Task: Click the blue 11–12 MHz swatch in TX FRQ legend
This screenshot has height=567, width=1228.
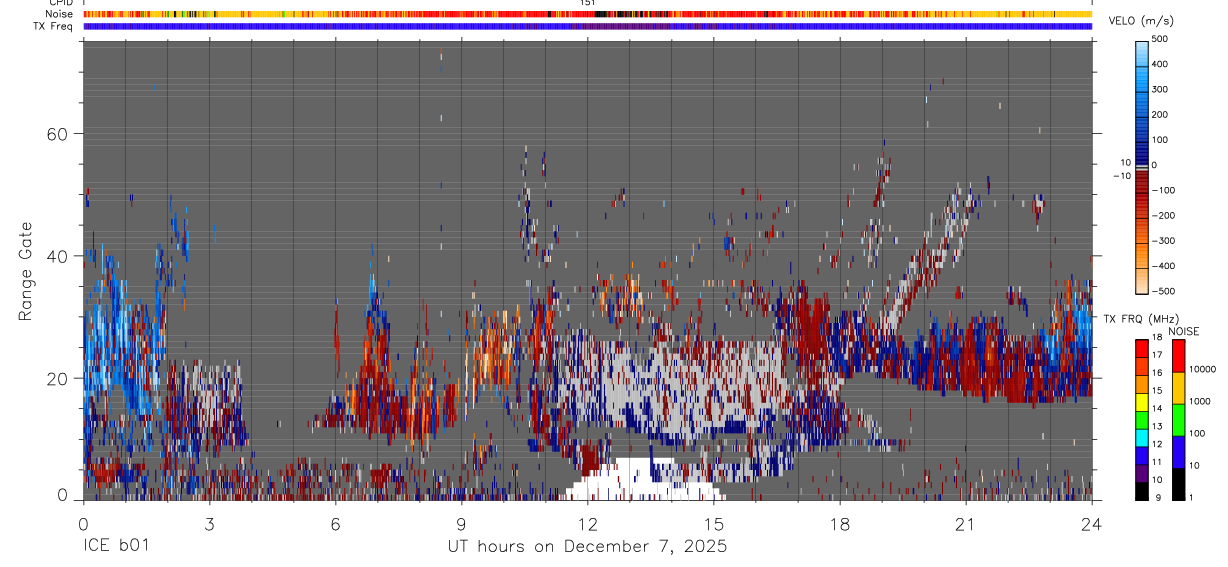Action: 1142,455
